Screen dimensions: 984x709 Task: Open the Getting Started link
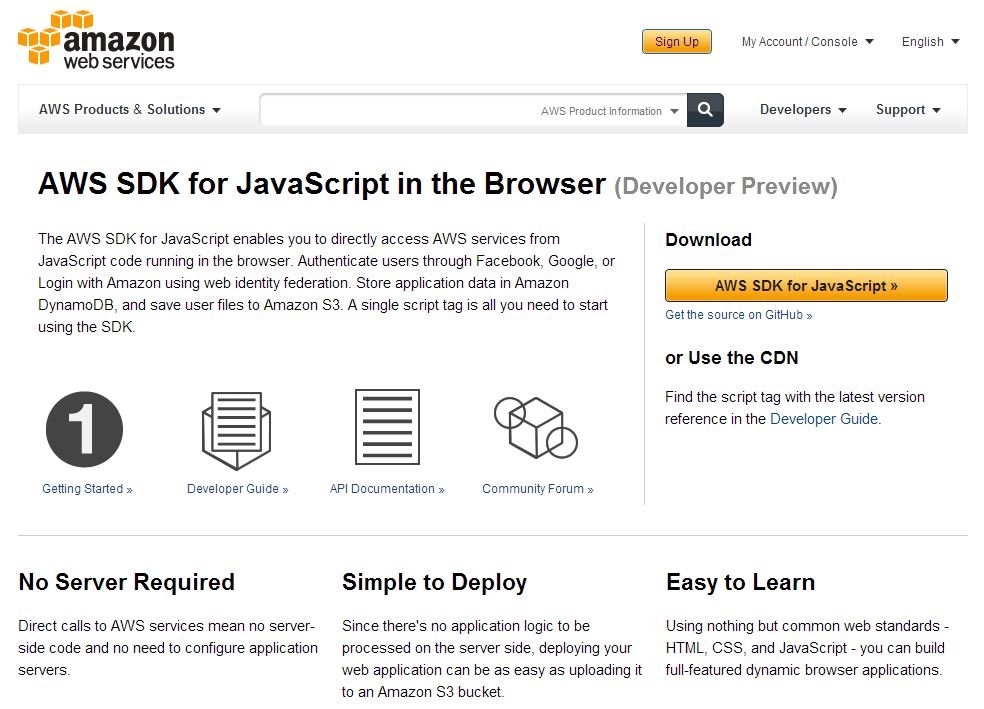pyautogui.click(x=87, y=489)
